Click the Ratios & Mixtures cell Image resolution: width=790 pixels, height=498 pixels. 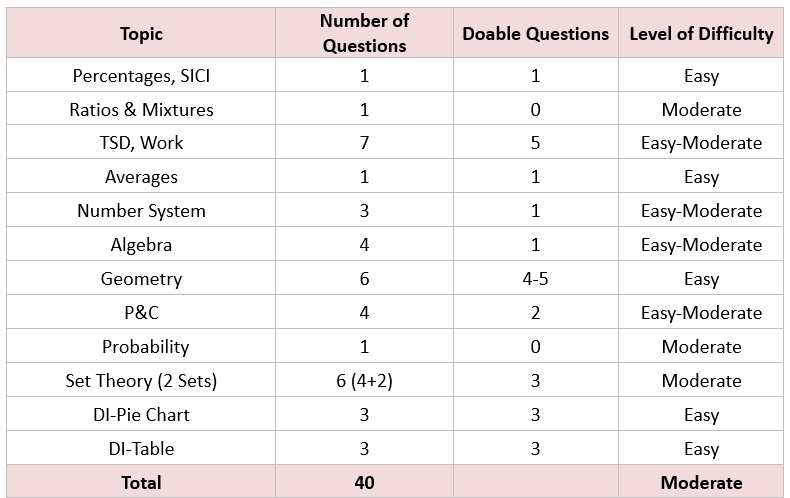tap(141, 109)
